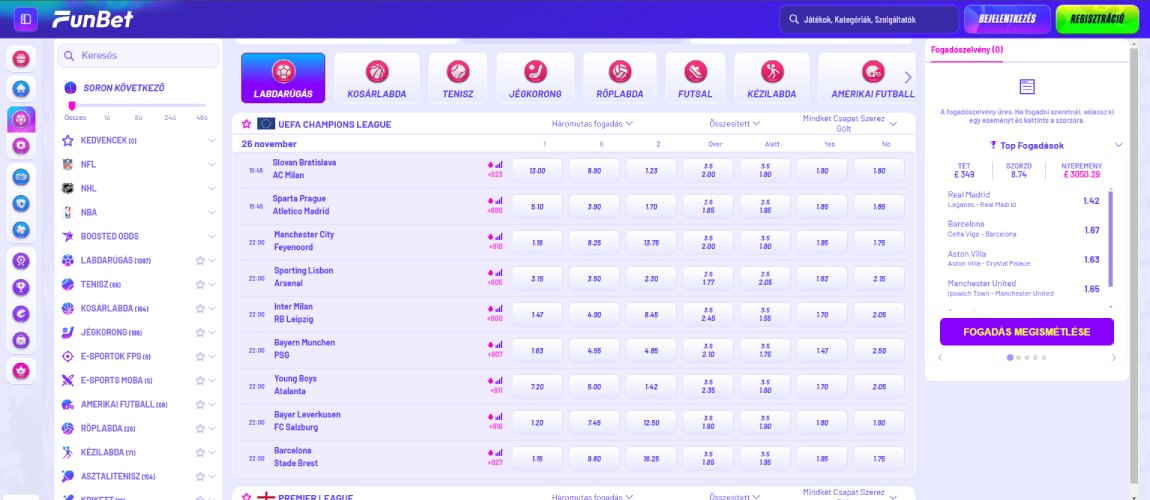Favorite E-Sportok FPS with star
The height and width of the screenshot is (500, 1150).
click(x=199, y=356)
